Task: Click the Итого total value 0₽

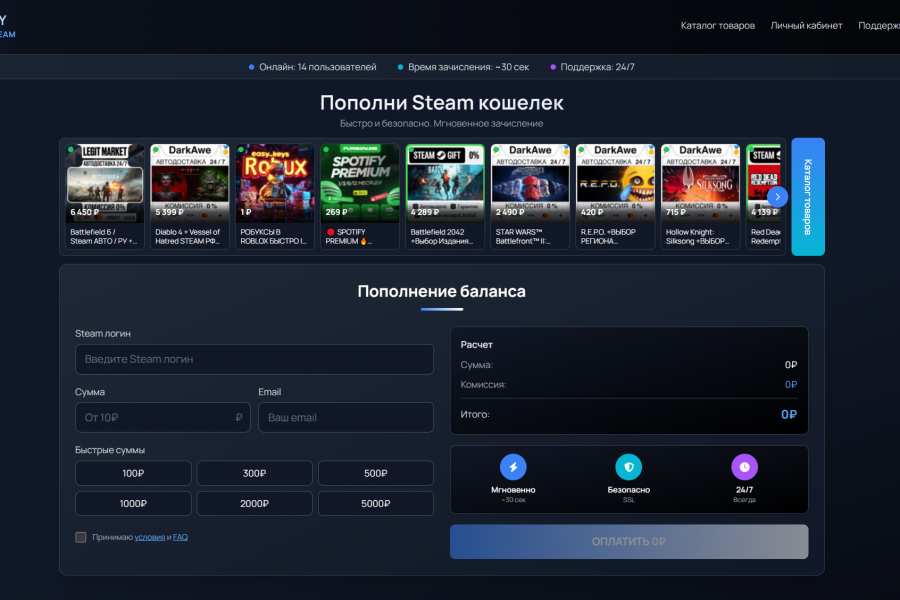Action: pos(789,415)
